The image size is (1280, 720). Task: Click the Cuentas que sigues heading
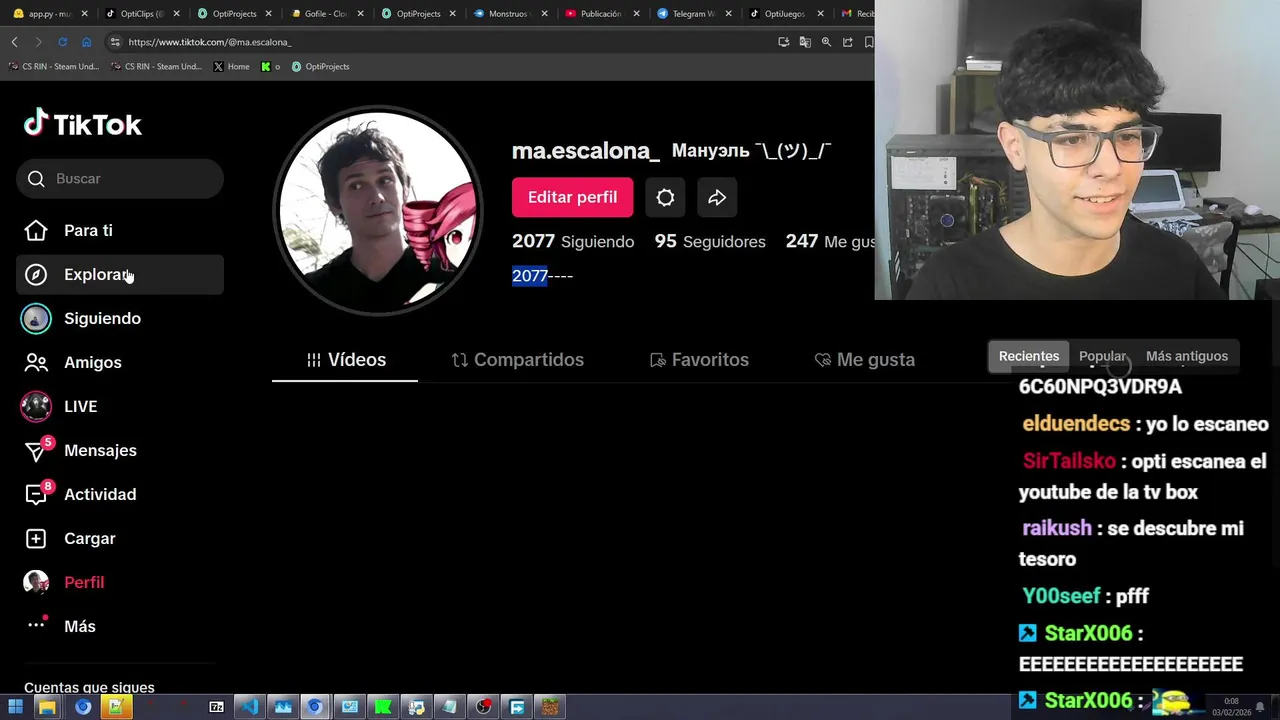tap(89, 687)
